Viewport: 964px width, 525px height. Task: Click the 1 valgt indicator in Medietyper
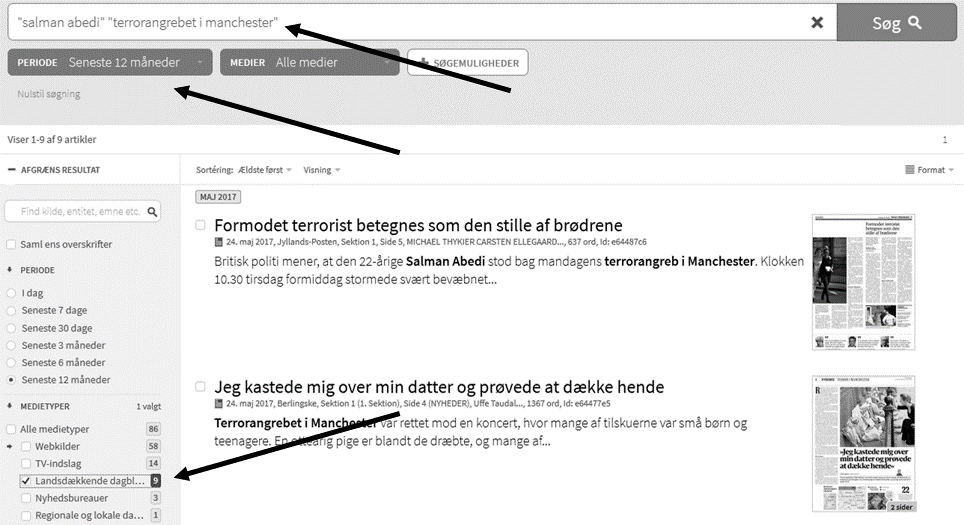pos(149,406)
